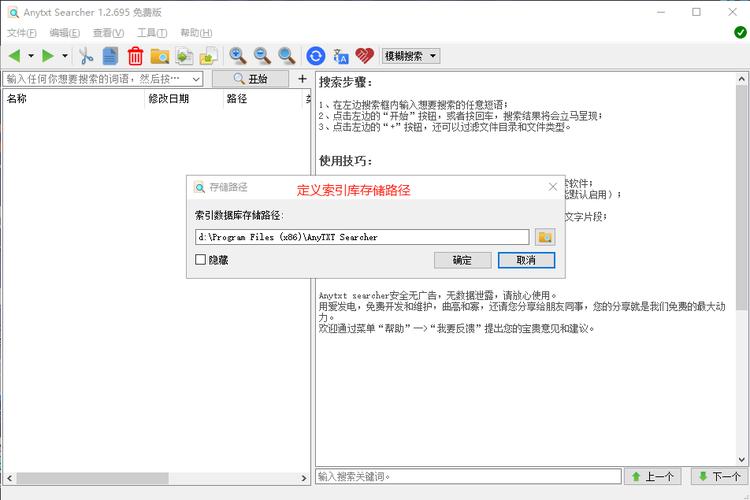Screen dimensions: 750x500
Task: Click the blue document copy icon
Action: point(110,56)
